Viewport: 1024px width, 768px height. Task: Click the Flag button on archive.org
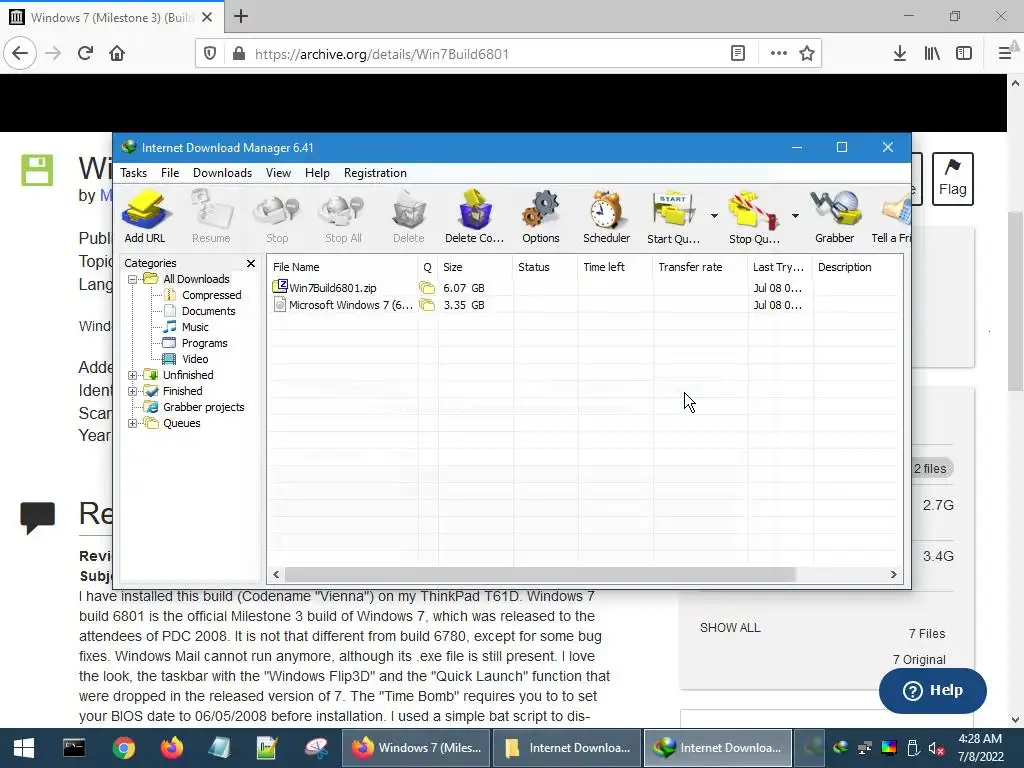click(x=953, y=178)
